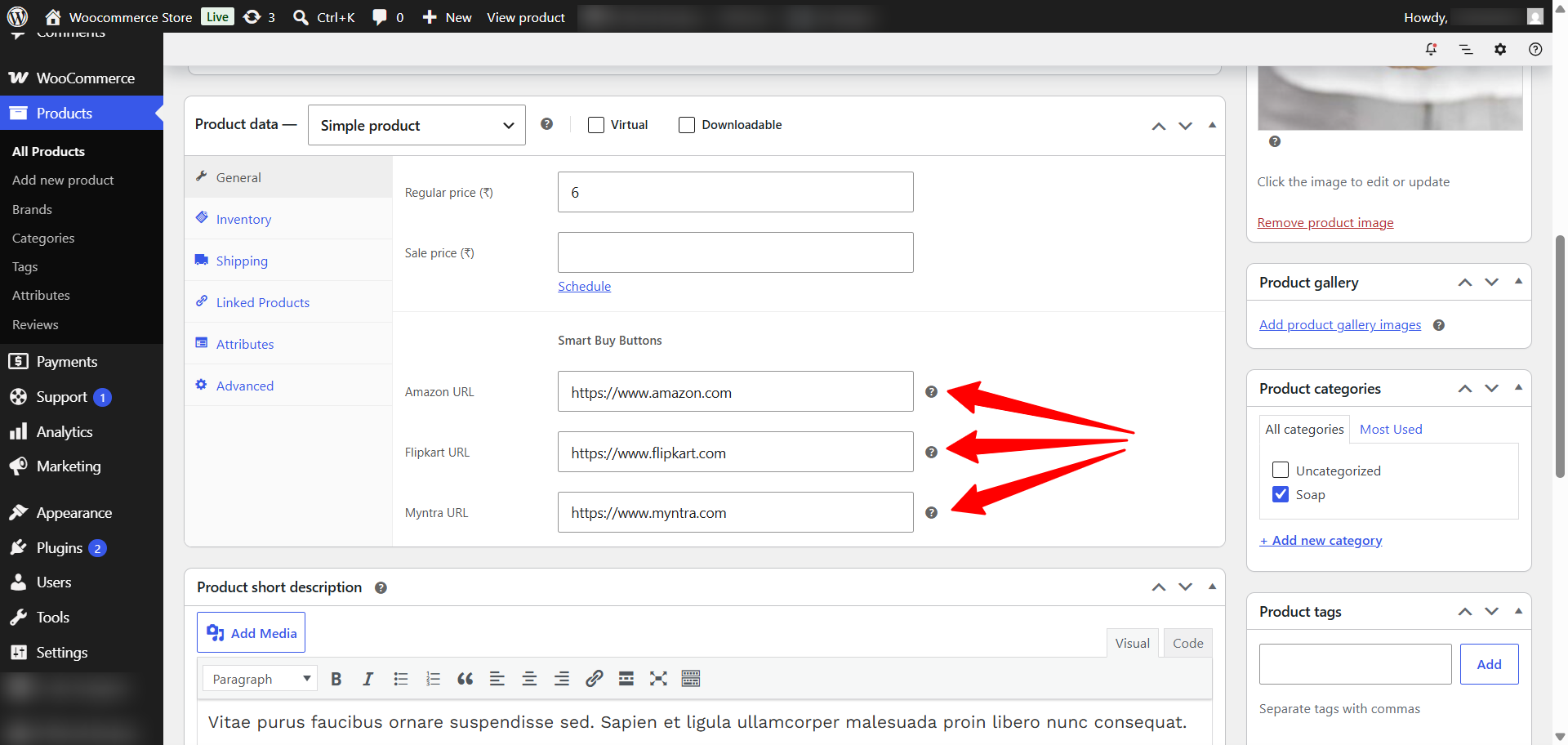1568x745 pixels.
Task: Toggle fullscreen editor mode
Action: [x=658, y=679]
